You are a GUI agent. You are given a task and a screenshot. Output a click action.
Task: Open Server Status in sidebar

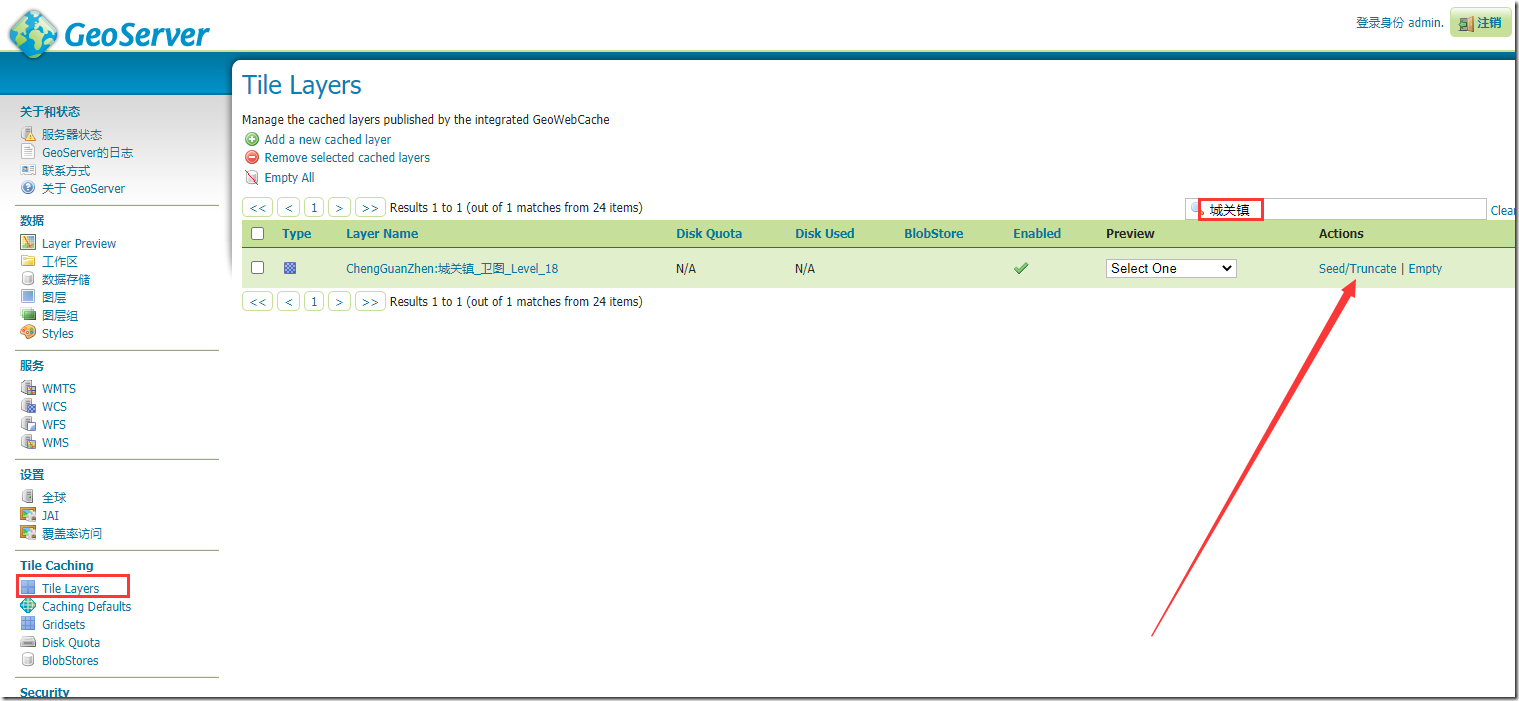coord(72,134)
